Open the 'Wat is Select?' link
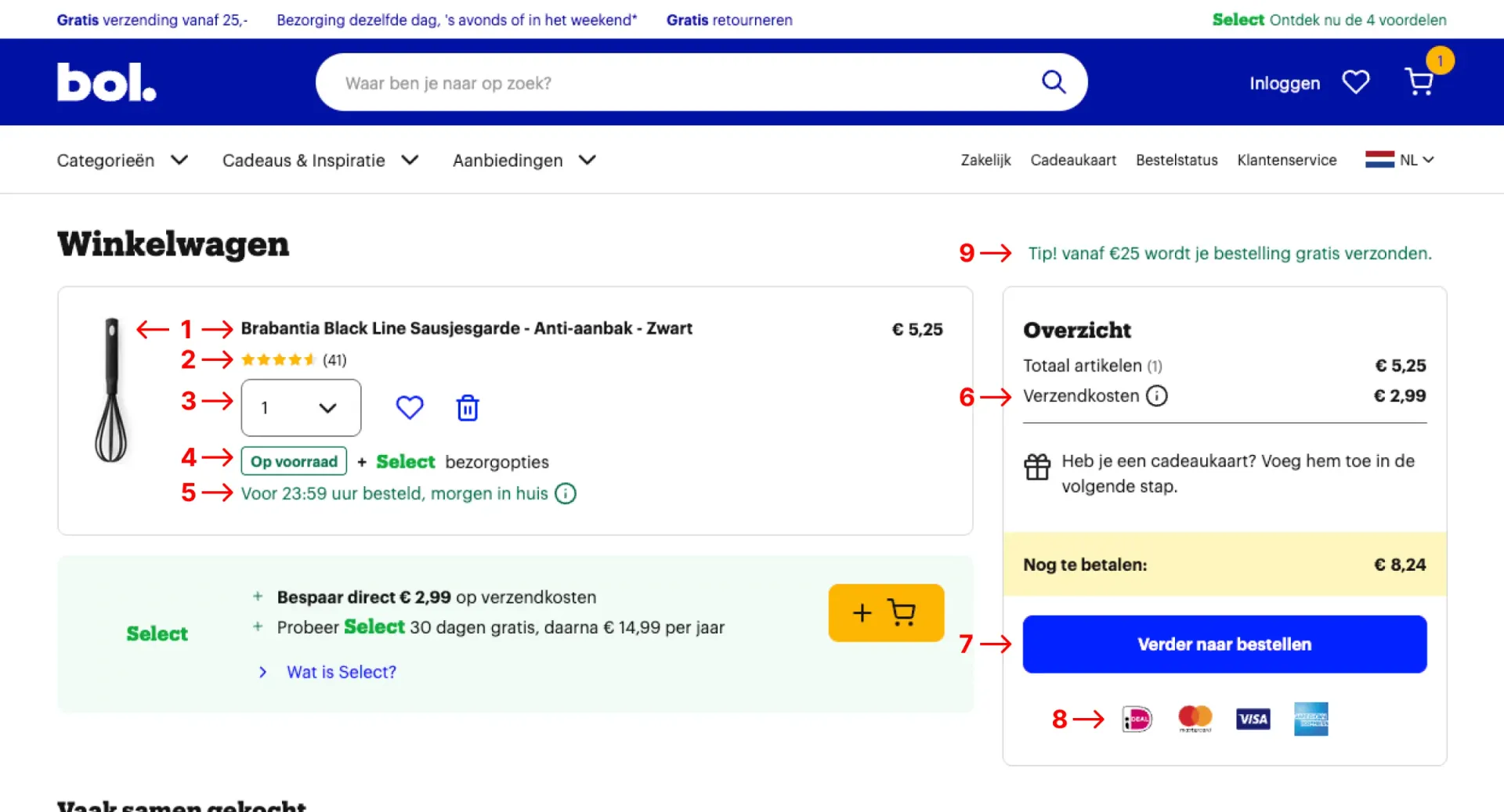 point(341,672)
